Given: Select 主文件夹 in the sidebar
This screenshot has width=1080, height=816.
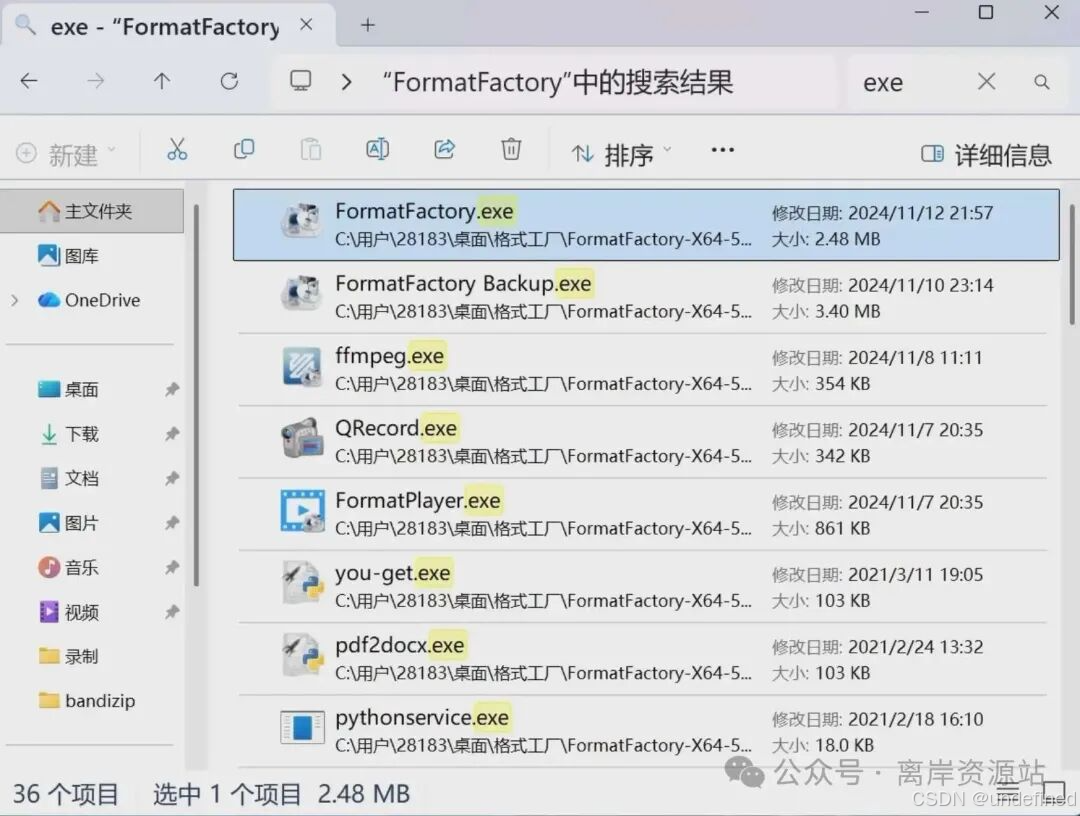Looking at the screenshot, I should [85, 211].
